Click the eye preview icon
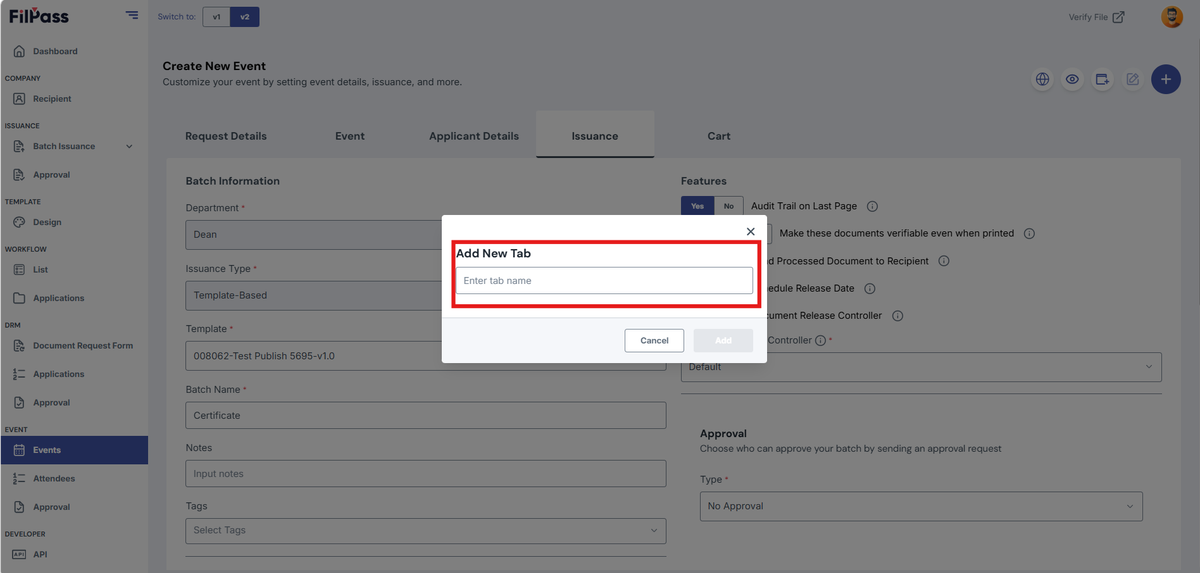 click(x=1072, y=79)
